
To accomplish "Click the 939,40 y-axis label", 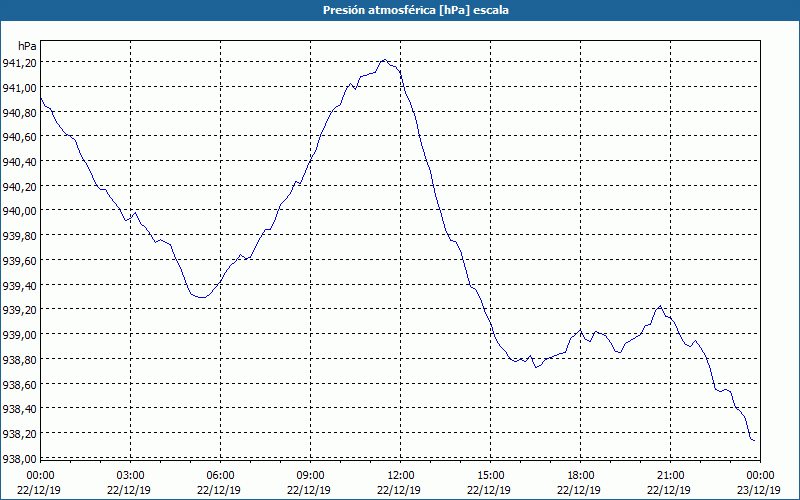I will coord(20,286).
